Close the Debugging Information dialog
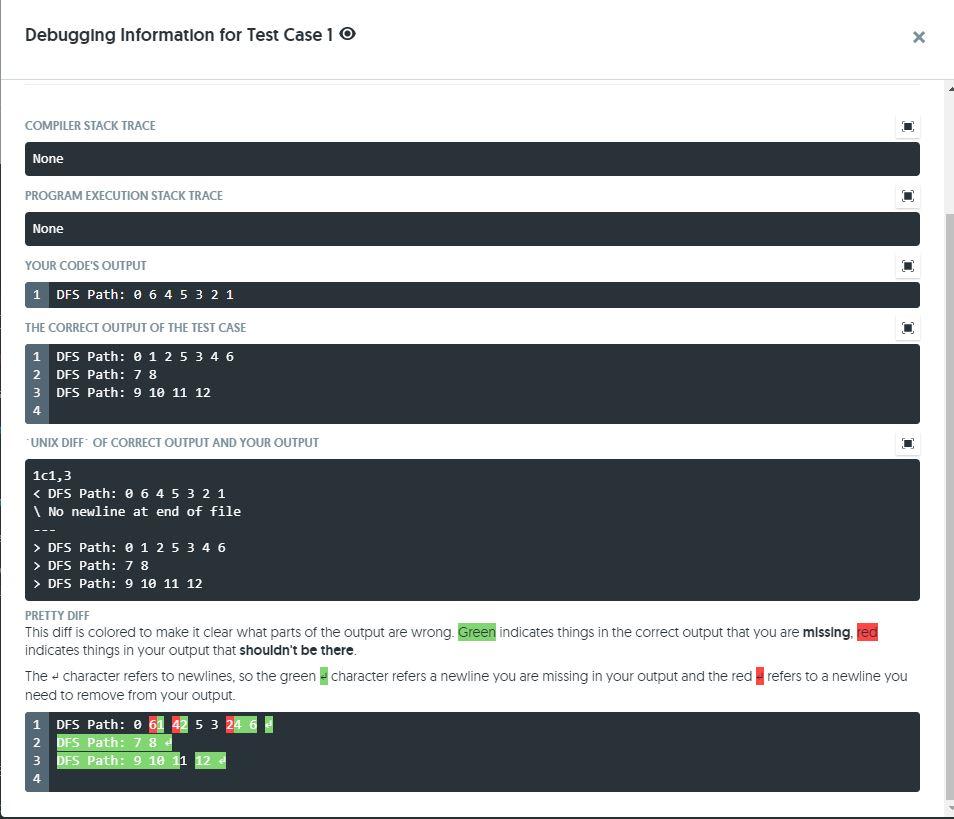This screenshot has width=954, height=819. 919,37
